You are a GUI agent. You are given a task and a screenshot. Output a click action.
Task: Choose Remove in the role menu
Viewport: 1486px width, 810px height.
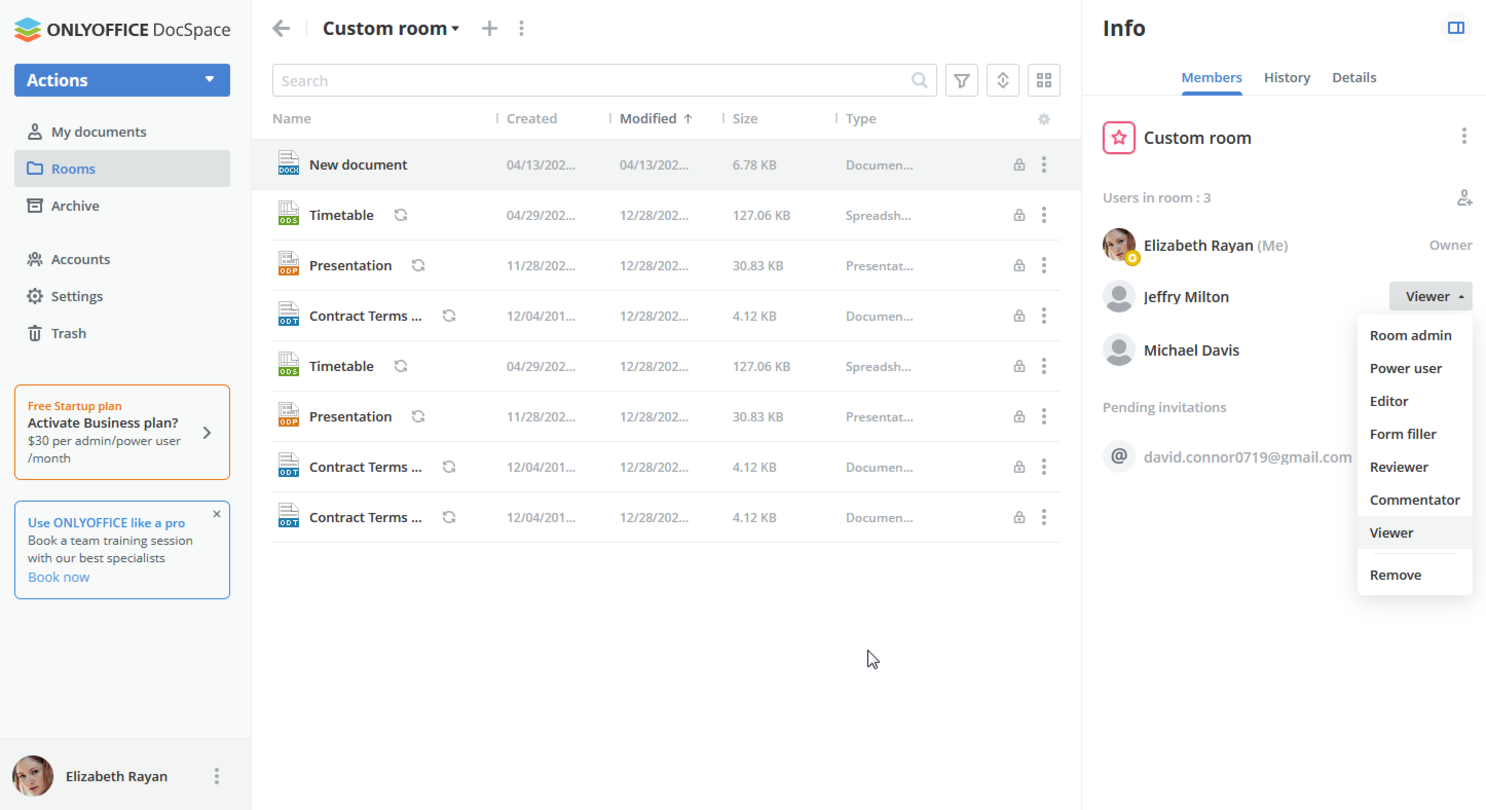pyautogui.click(x=1395, y=575)
